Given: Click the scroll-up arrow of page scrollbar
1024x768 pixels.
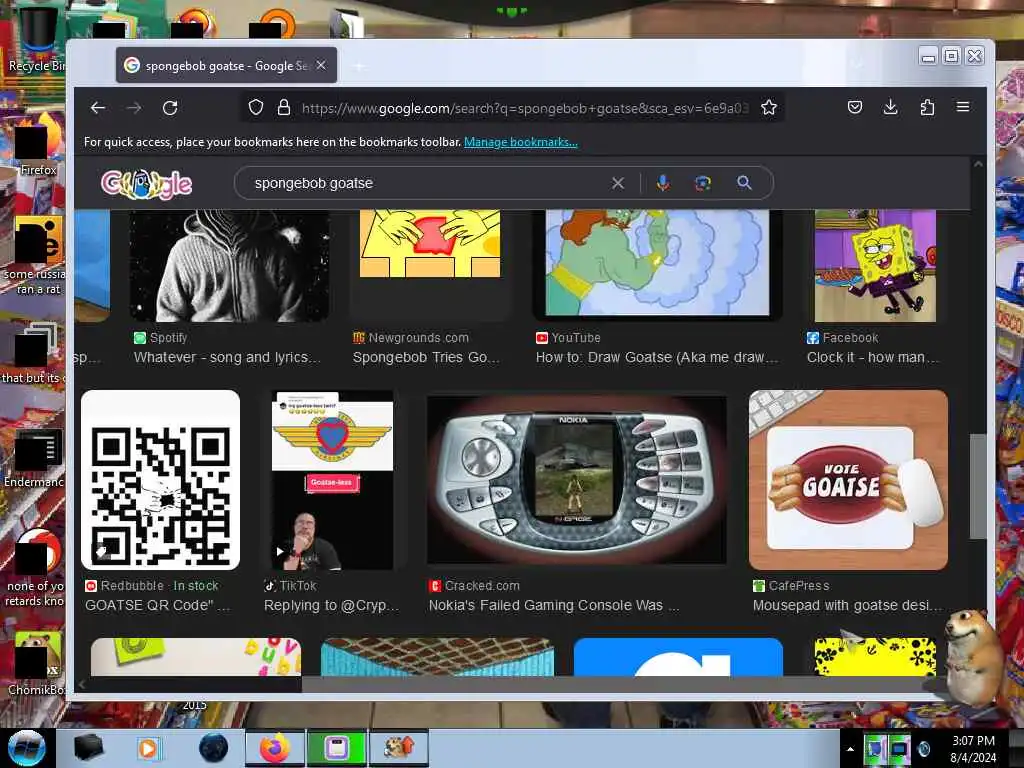Looking at the screenshot, I should 978,164.
